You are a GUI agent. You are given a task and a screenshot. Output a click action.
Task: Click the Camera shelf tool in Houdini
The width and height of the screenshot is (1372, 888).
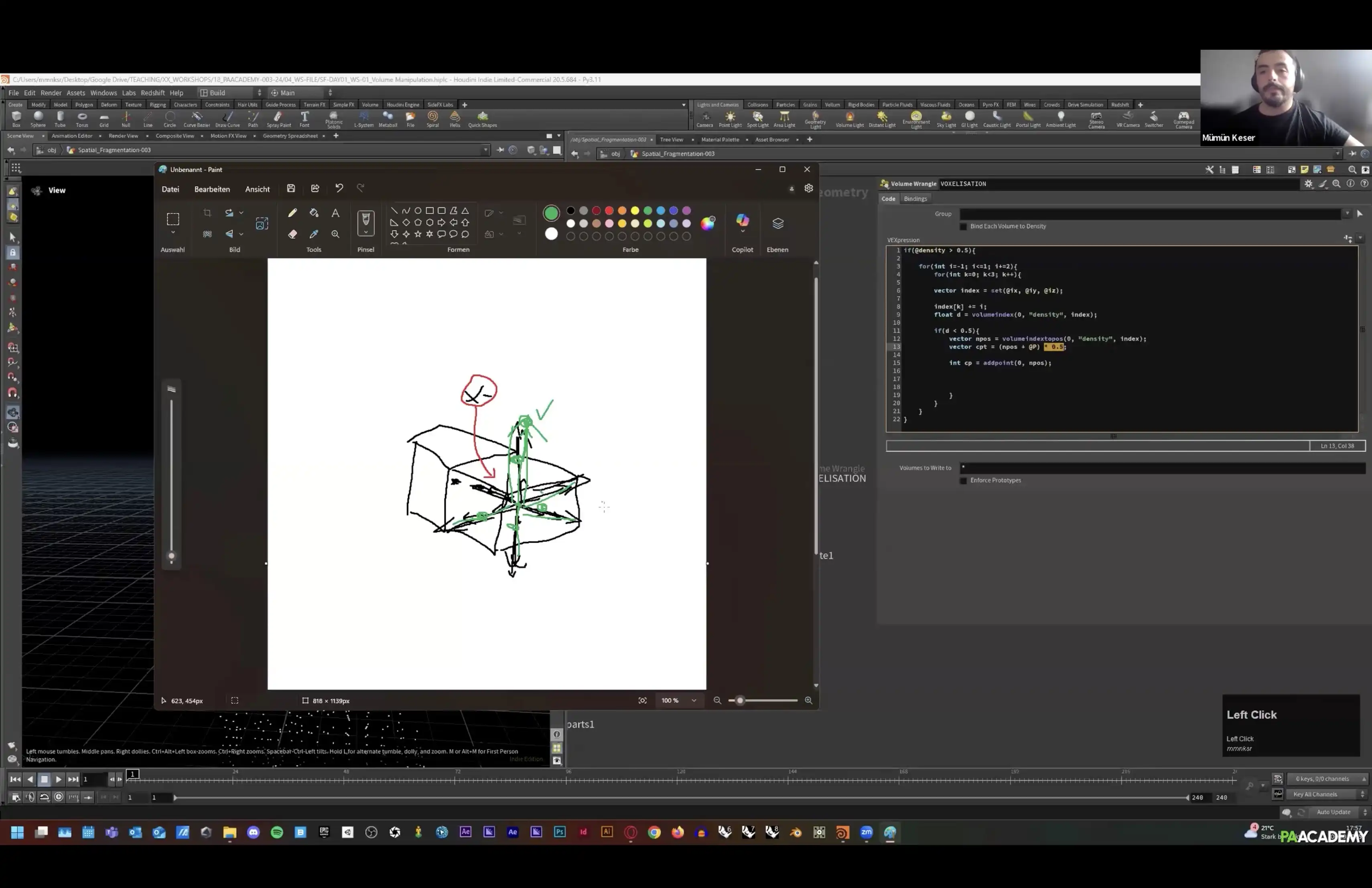[704, 119]
